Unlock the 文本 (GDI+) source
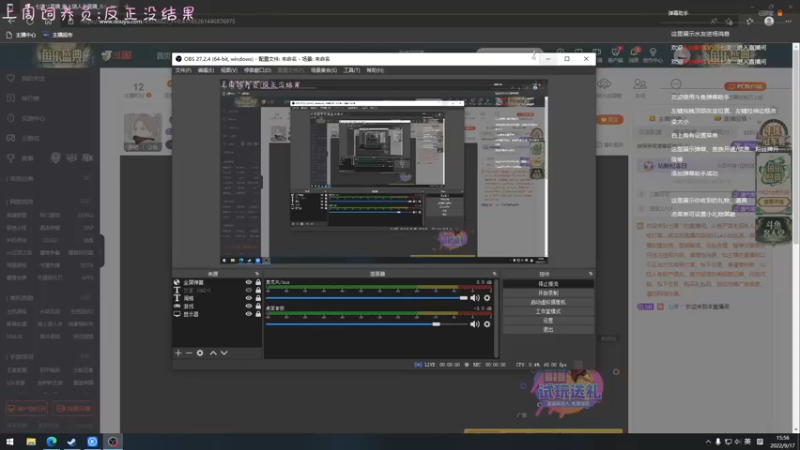 click(258, 290)
